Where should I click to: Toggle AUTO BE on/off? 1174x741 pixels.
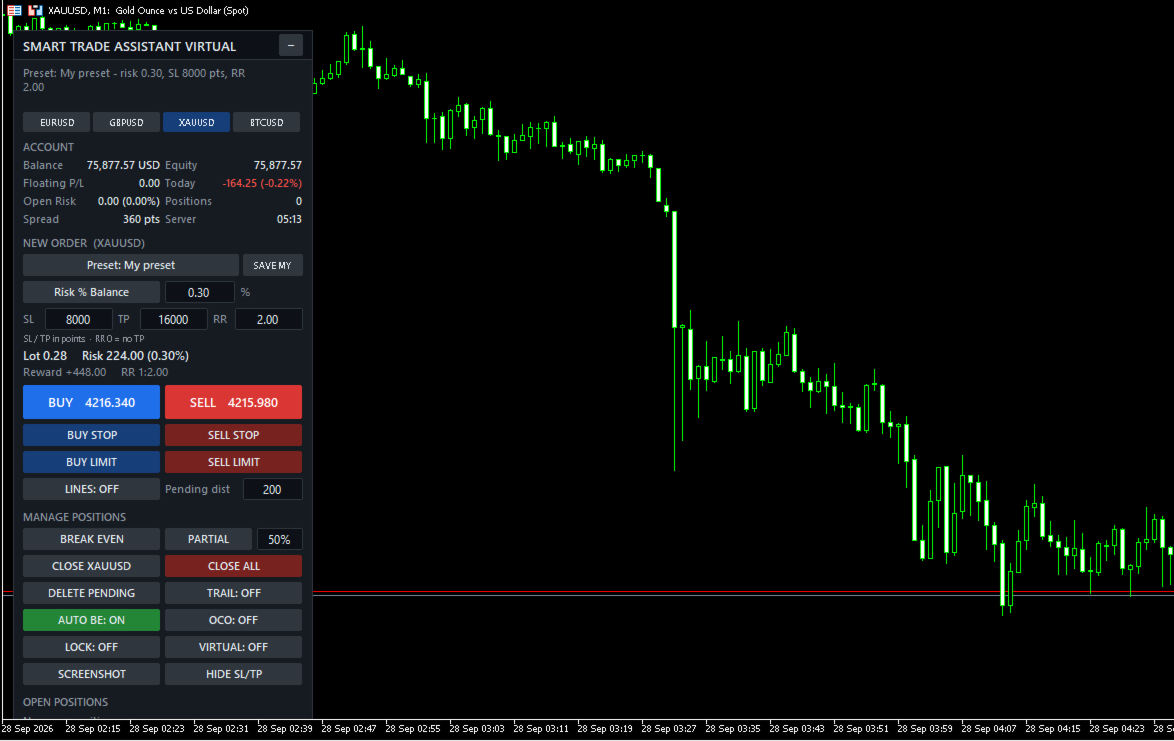[91, 620]
